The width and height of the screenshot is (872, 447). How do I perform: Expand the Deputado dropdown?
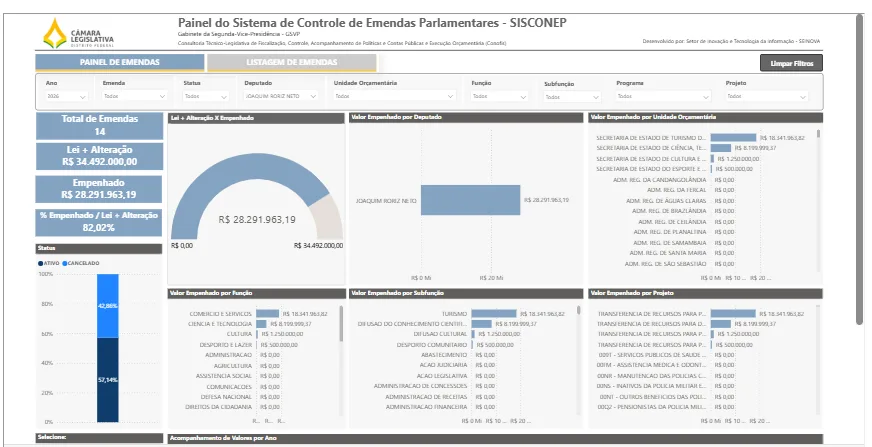click(281, 96)
